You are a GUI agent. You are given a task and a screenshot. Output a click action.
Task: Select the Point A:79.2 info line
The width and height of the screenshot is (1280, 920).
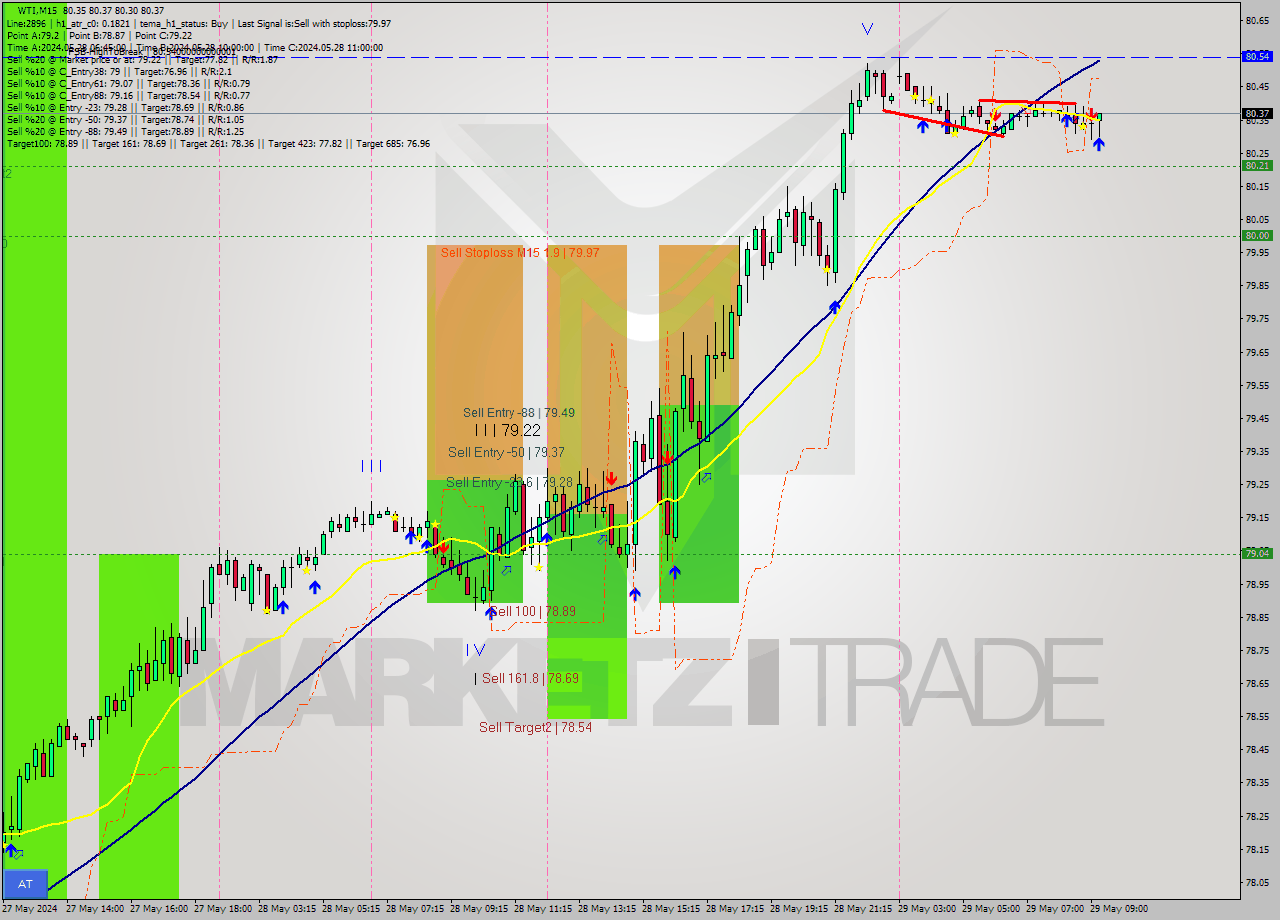point(100,35)
